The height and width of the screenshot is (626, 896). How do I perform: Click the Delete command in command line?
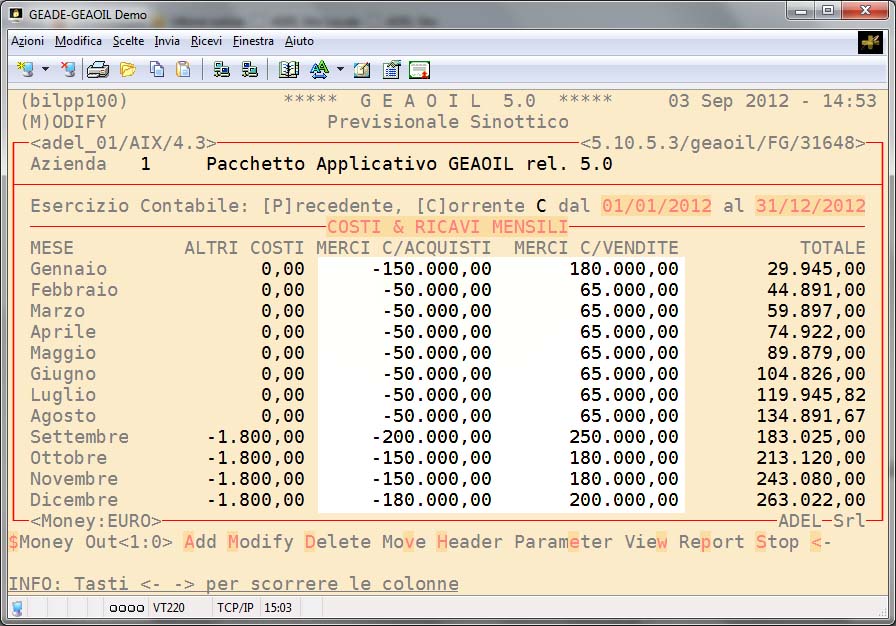coord(338,542)
